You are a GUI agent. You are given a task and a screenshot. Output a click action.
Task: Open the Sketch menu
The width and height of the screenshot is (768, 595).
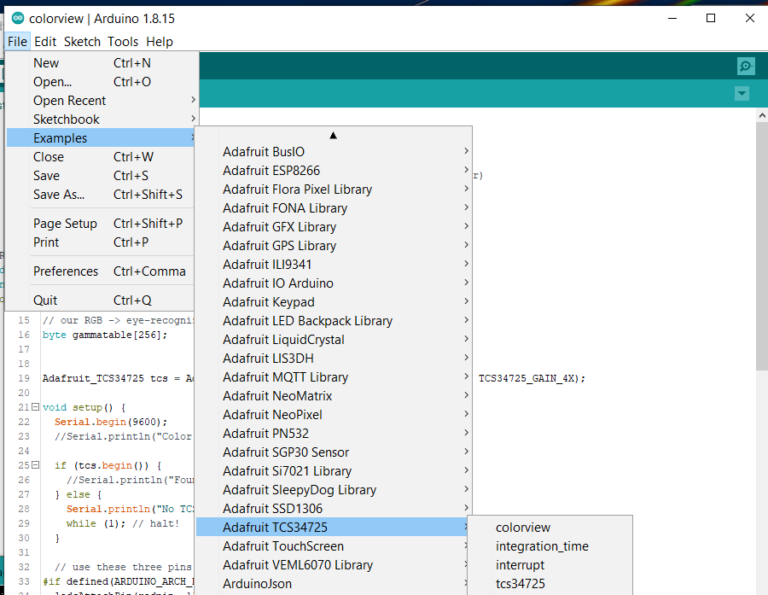click(x=82, y=42)
